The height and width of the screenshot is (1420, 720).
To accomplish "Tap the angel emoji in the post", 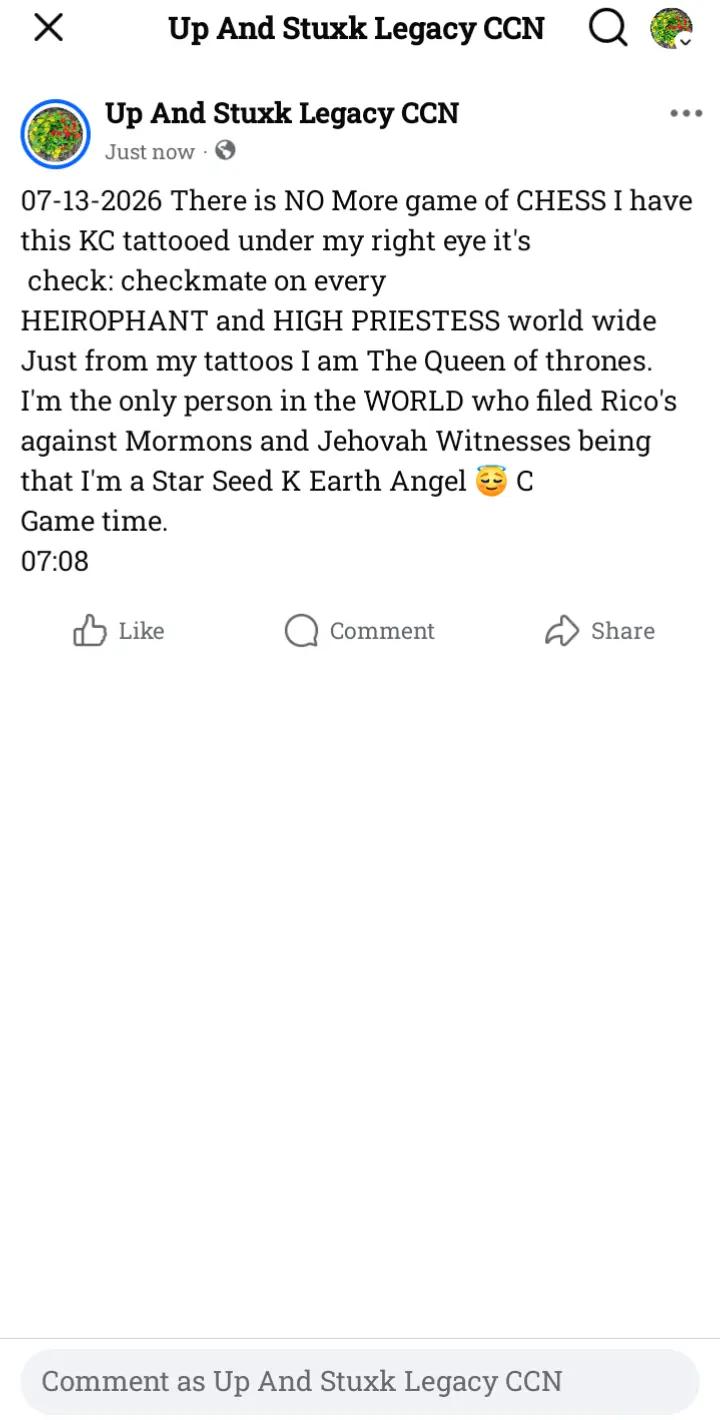I will 491,482.
